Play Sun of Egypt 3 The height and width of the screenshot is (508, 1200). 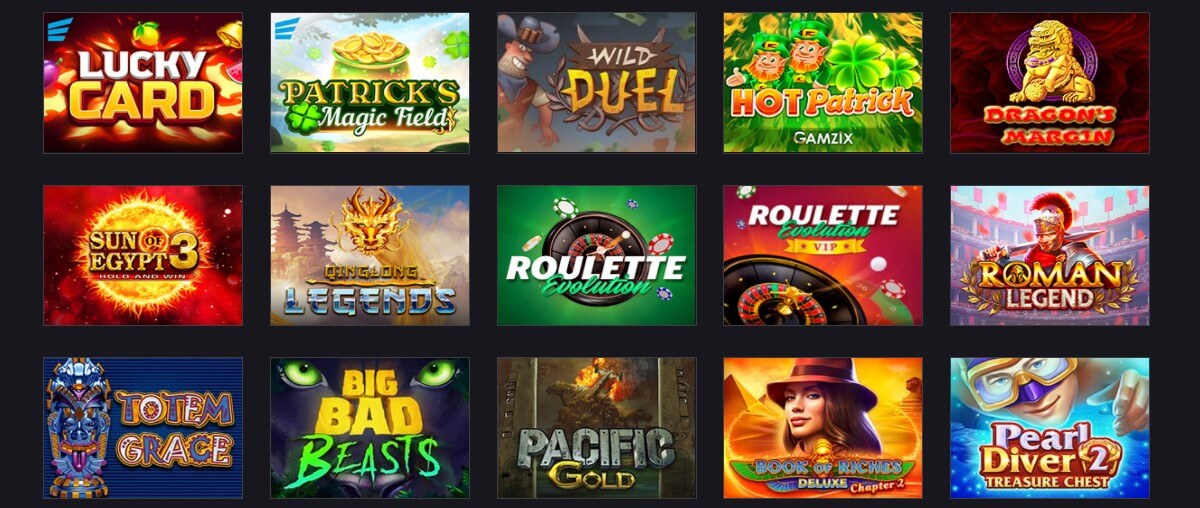click(143, 255)
